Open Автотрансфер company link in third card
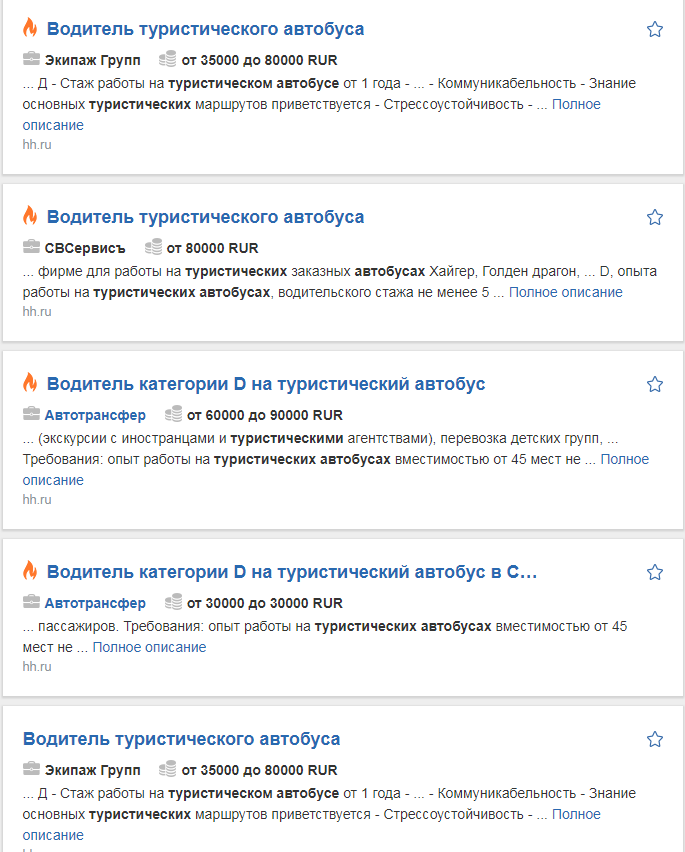The image size is (685, 852). pyautogui.click(x=95, y=415)
